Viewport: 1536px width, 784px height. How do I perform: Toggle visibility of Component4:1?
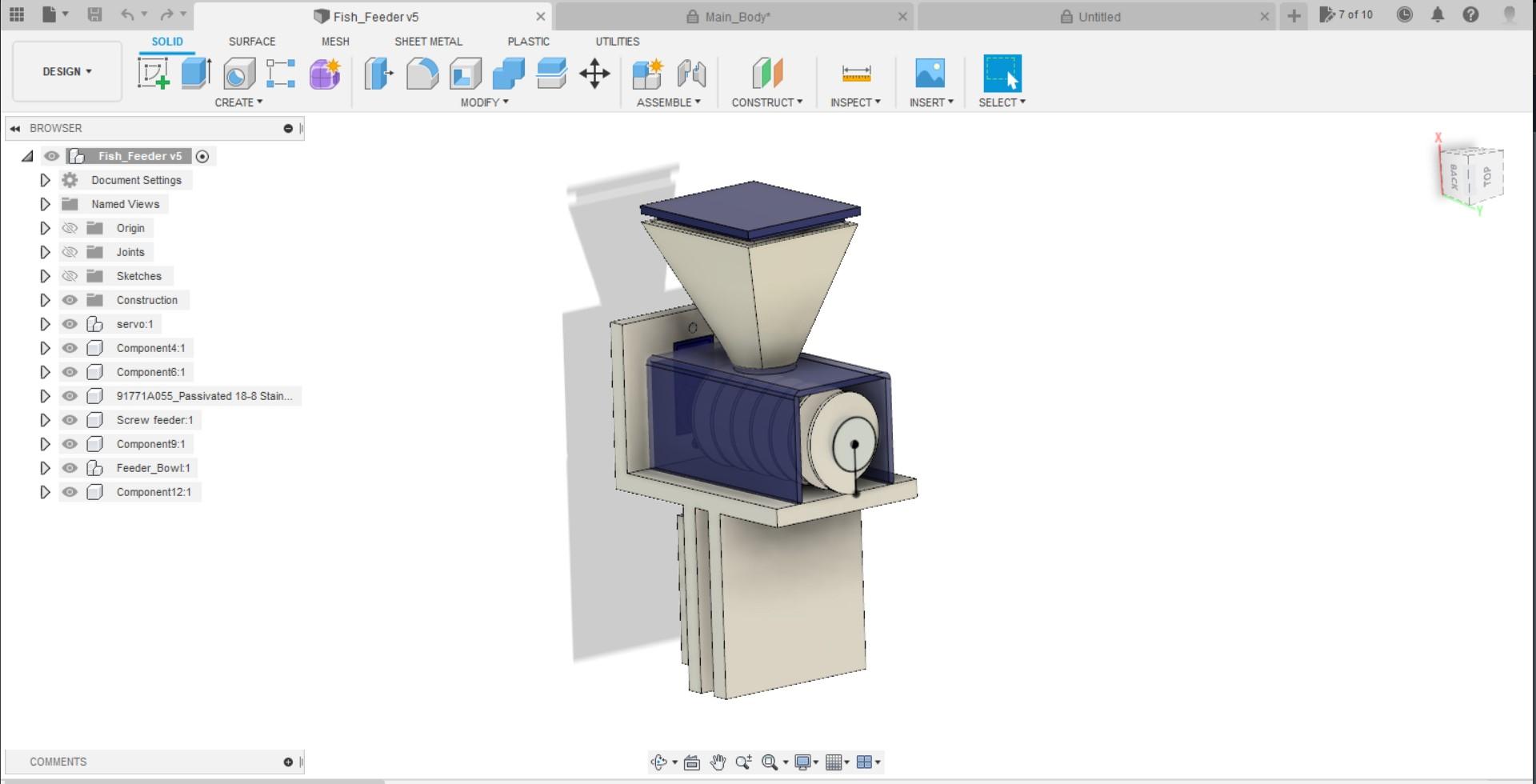(x=70, y=348)
